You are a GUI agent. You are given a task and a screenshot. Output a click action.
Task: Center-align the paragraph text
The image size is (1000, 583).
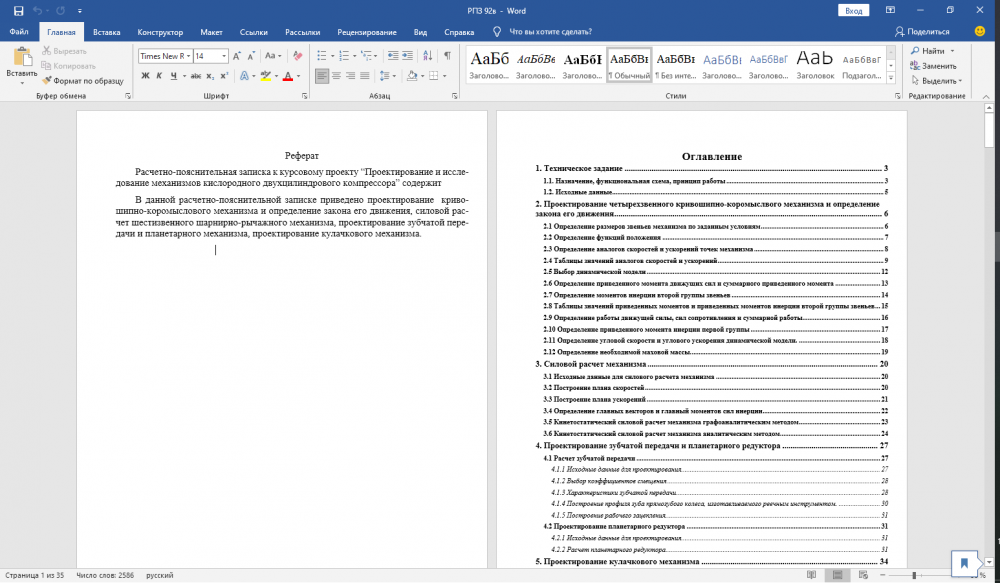(337, 76)
